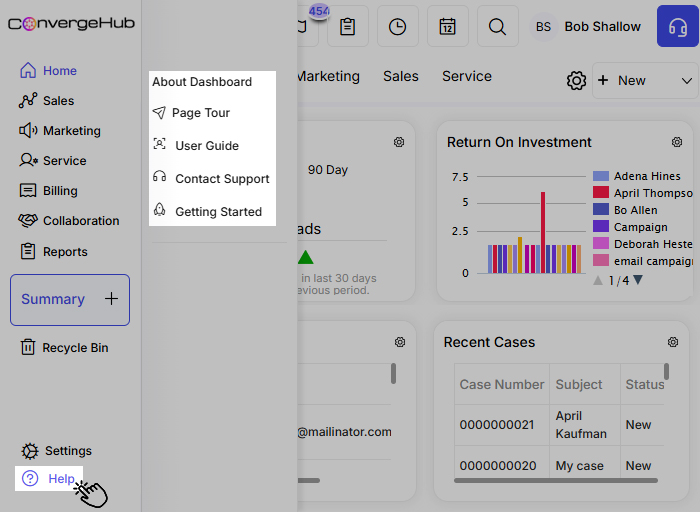This screenshot has width=700, height=512.
Task: Choose Contact Support in help menu
Action: [221, 179]
